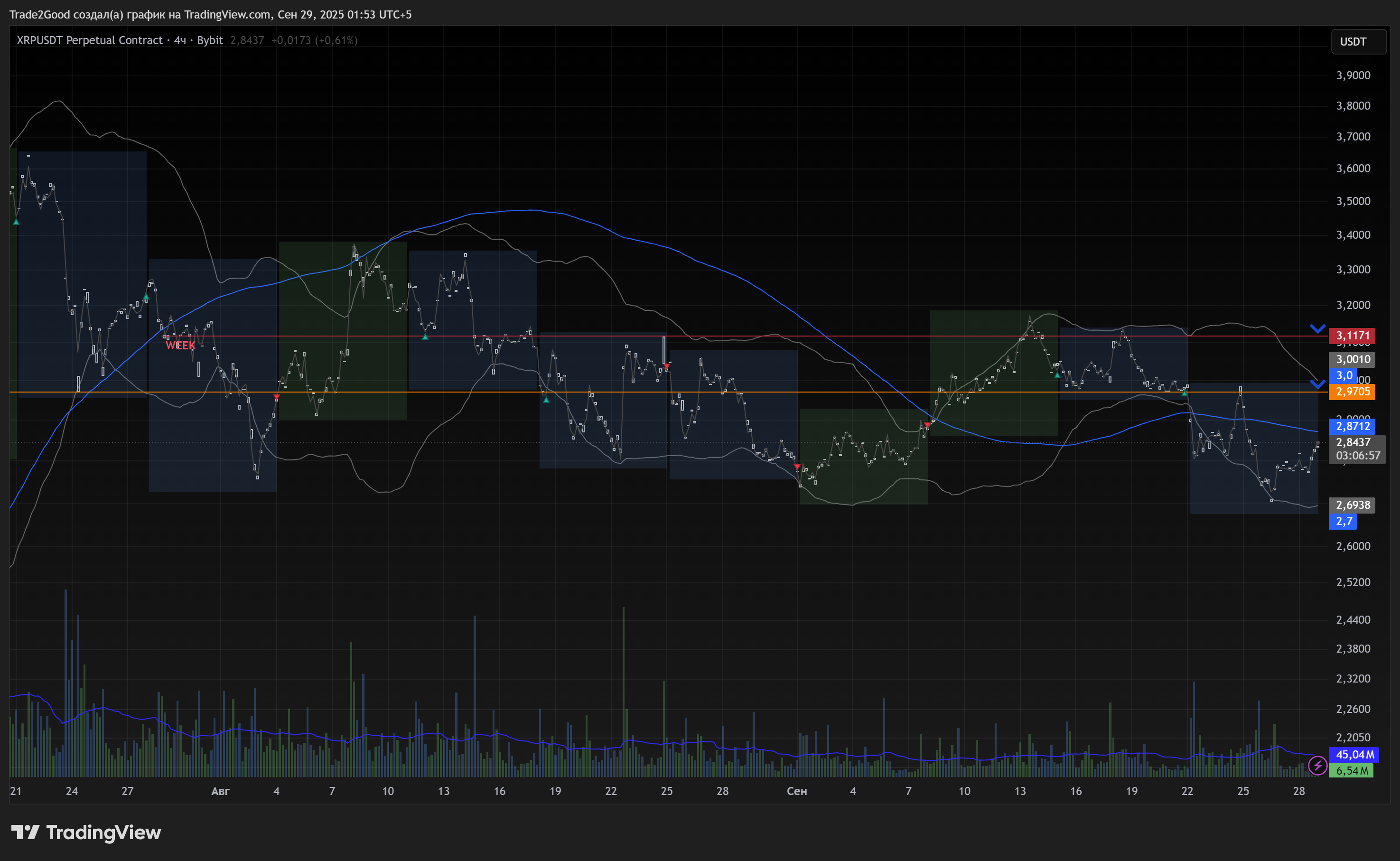Image resolution: width=1400 pixels, height=861 pixels.
Task: Click the green 6,54M volume label
Action: click(1351, 770)
